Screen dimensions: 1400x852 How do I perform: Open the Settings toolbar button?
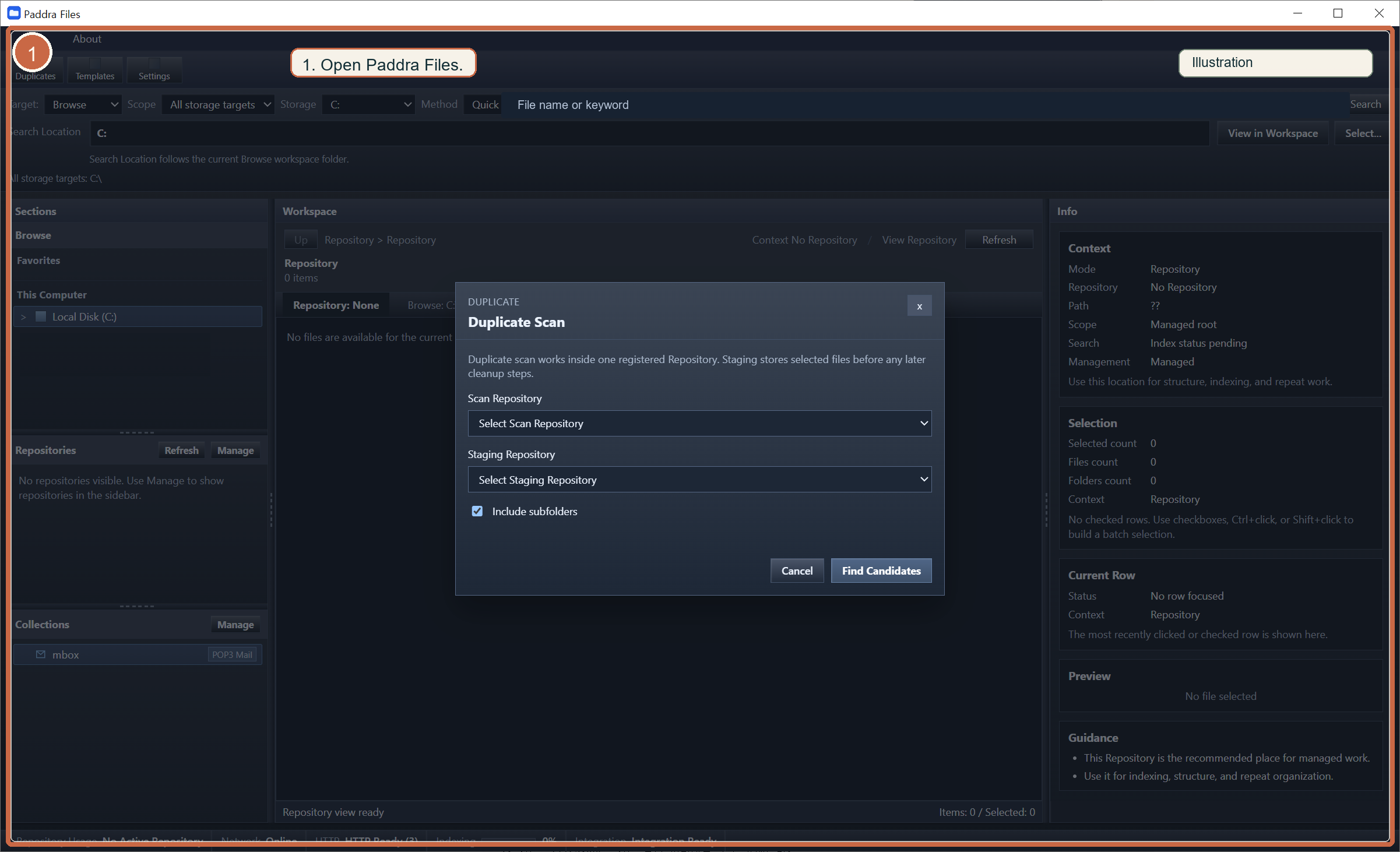coord(154,70)
